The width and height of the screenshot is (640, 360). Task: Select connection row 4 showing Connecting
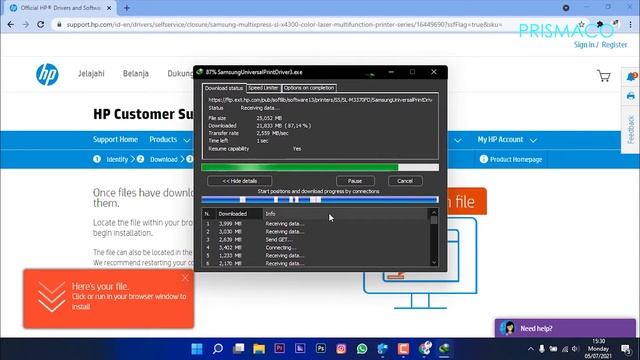pyautogui.click(x=316, y=247)
